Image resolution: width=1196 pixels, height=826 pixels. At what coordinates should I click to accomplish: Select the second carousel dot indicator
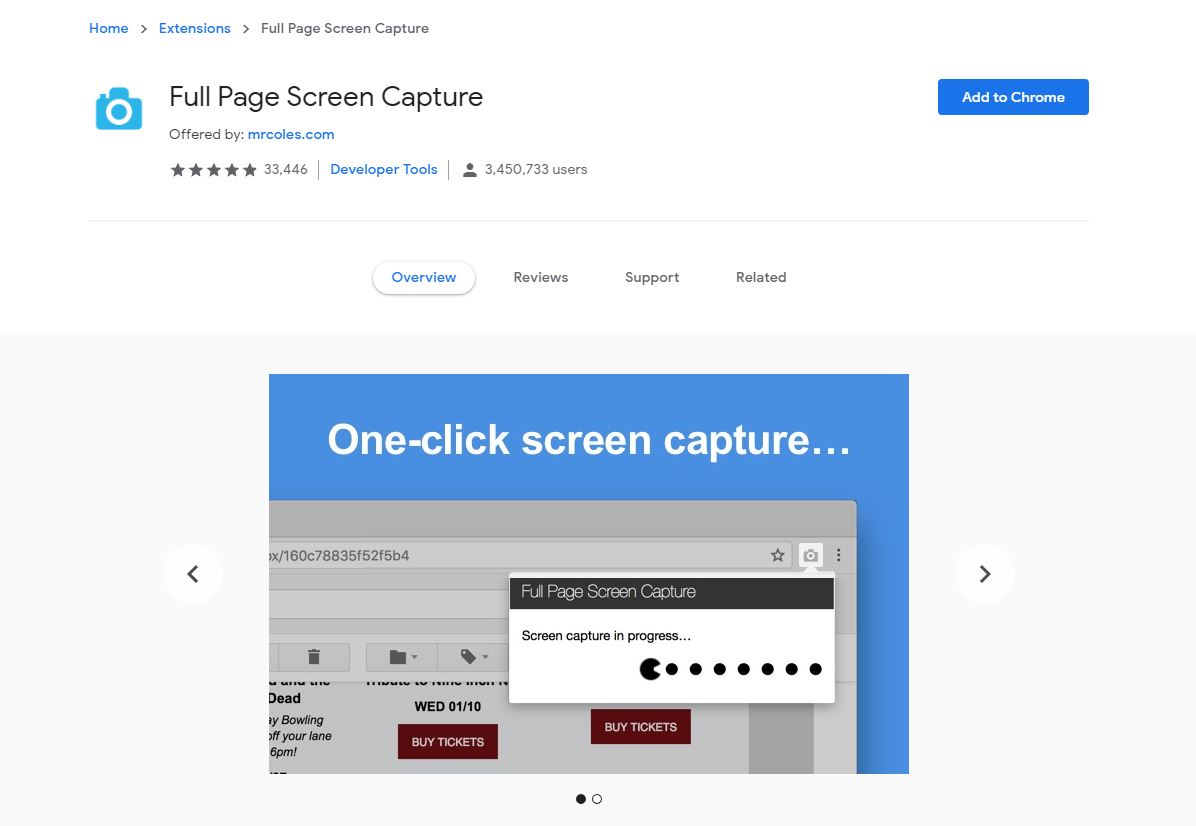coord(597,799)
